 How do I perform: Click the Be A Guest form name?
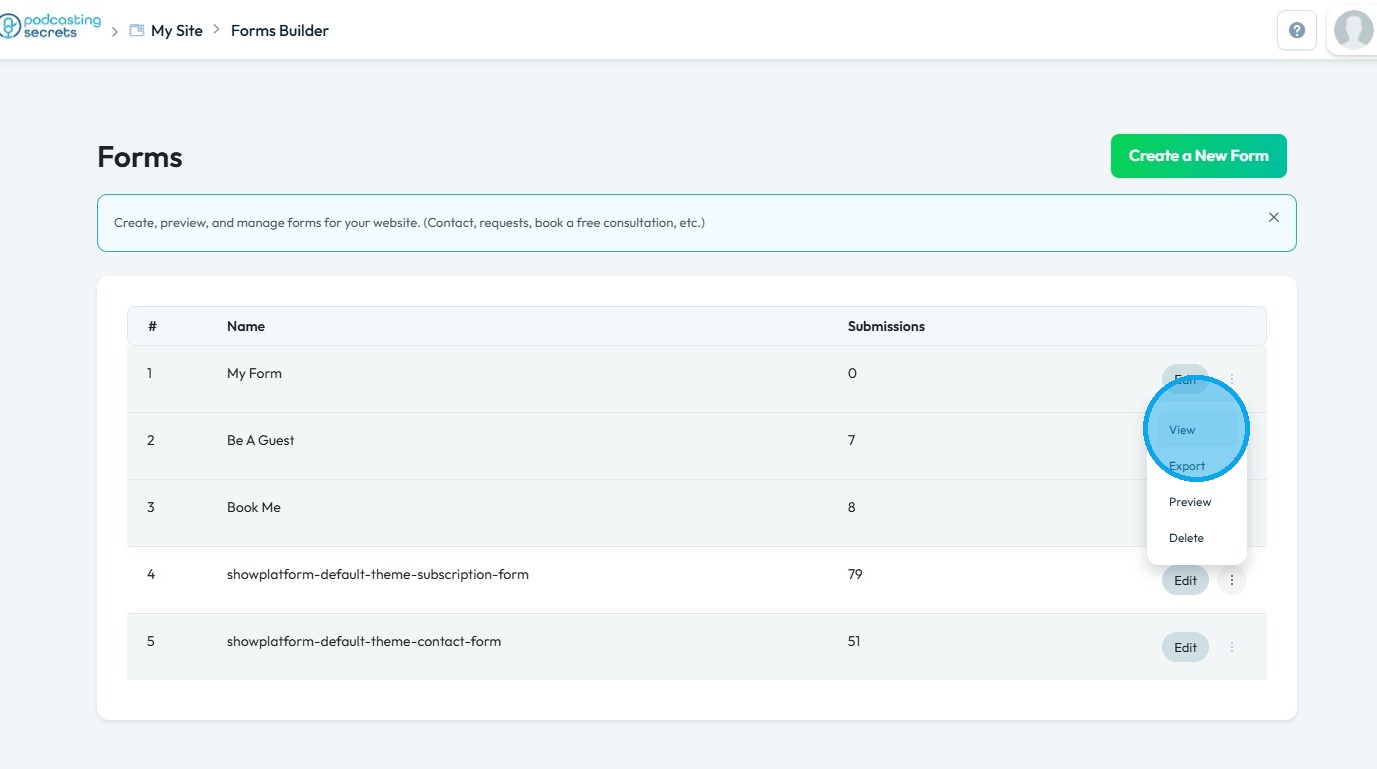[x=261, y=440]
